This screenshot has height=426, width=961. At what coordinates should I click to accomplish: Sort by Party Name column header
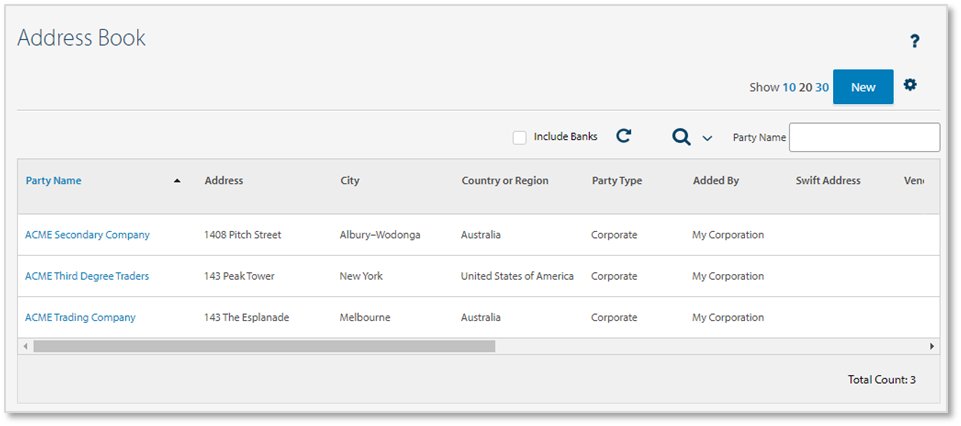(54, 181)
